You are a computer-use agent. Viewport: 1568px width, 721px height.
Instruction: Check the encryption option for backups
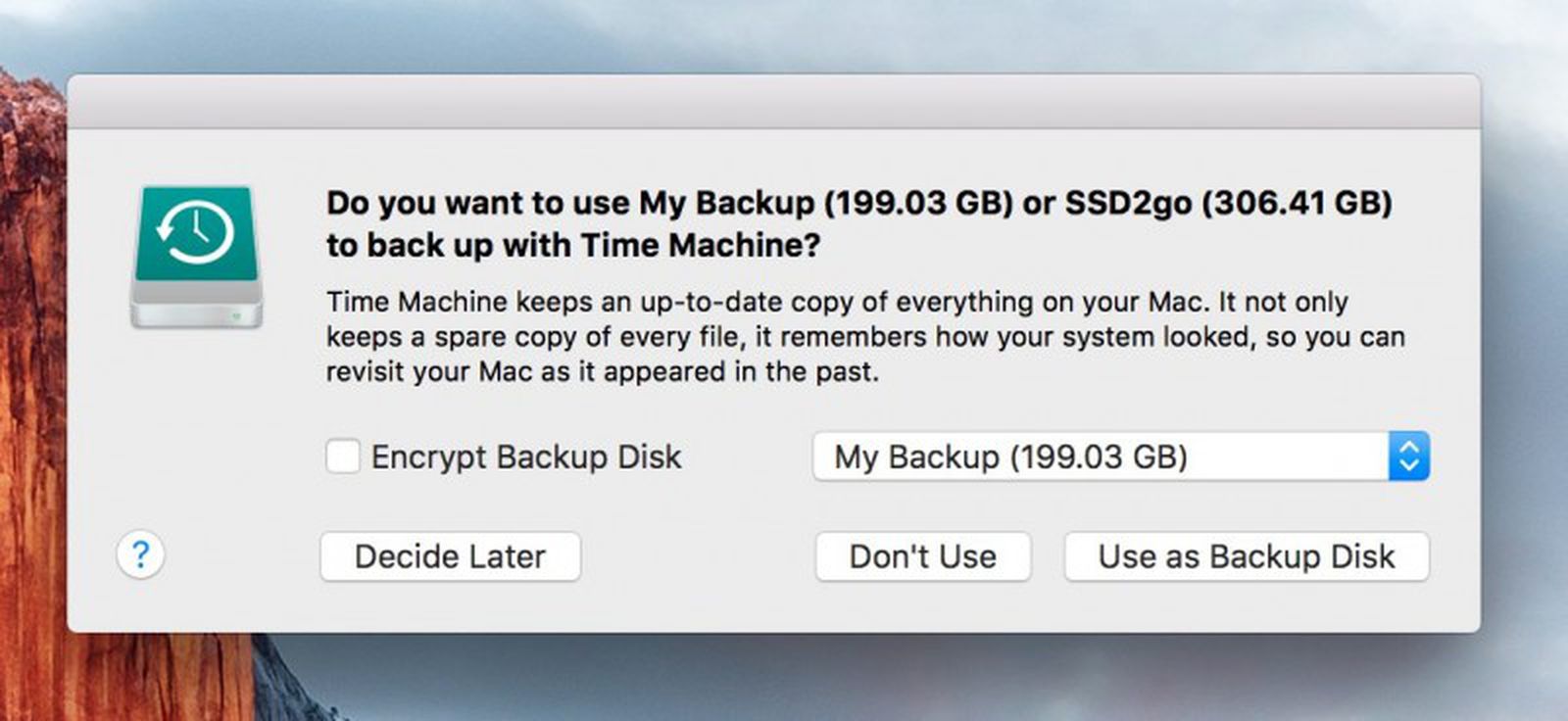342,456
